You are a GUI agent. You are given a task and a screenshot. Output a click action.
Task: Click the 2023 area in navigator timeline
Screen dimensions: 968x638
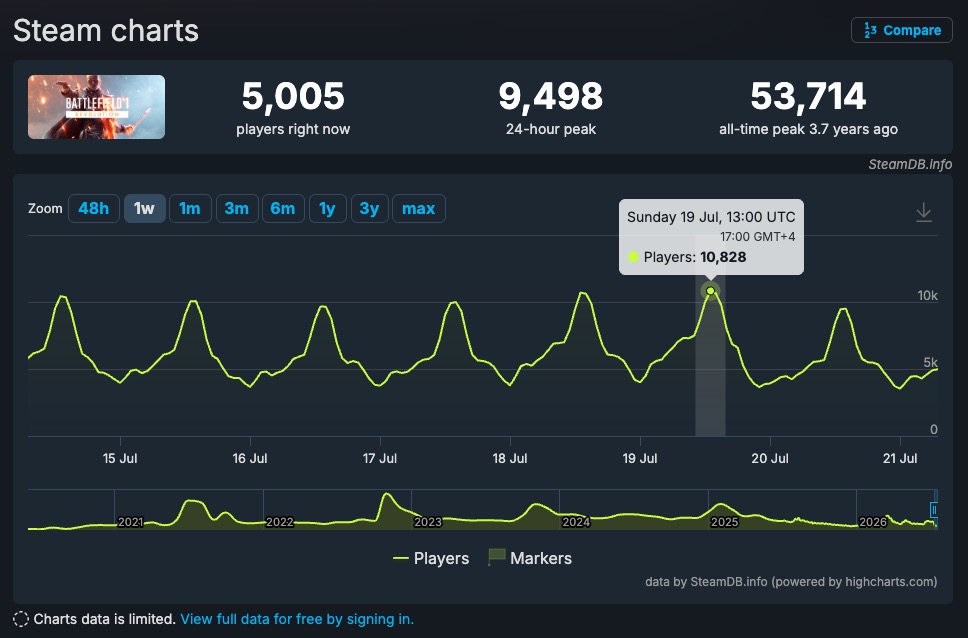coord(427,522)
